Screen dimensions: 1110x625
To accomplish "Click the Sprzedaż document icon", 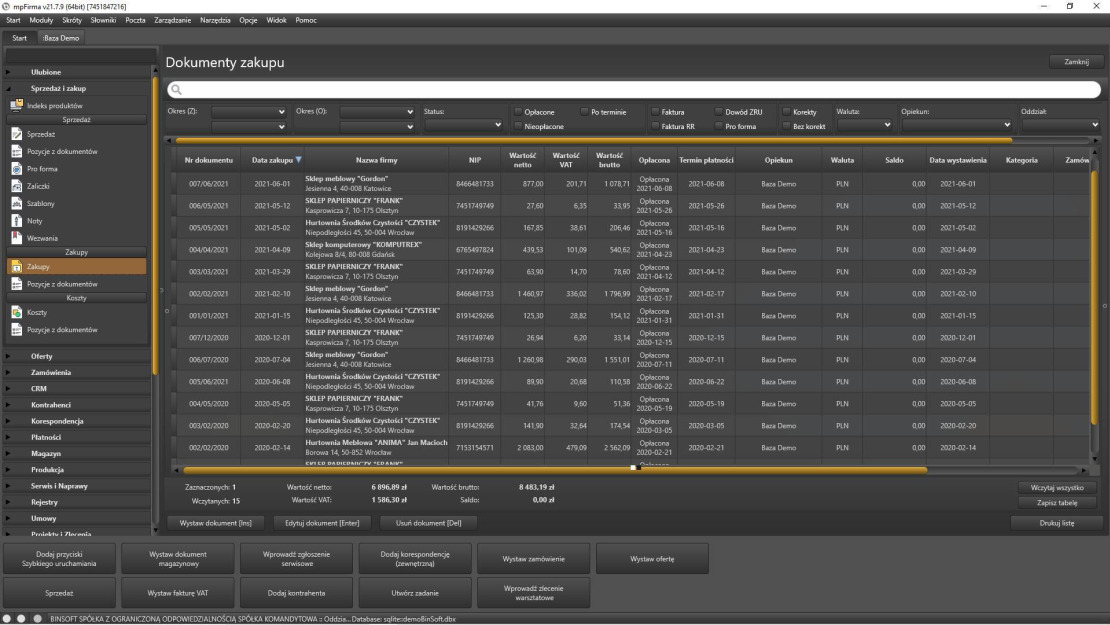I will click(x=16, y=133).
